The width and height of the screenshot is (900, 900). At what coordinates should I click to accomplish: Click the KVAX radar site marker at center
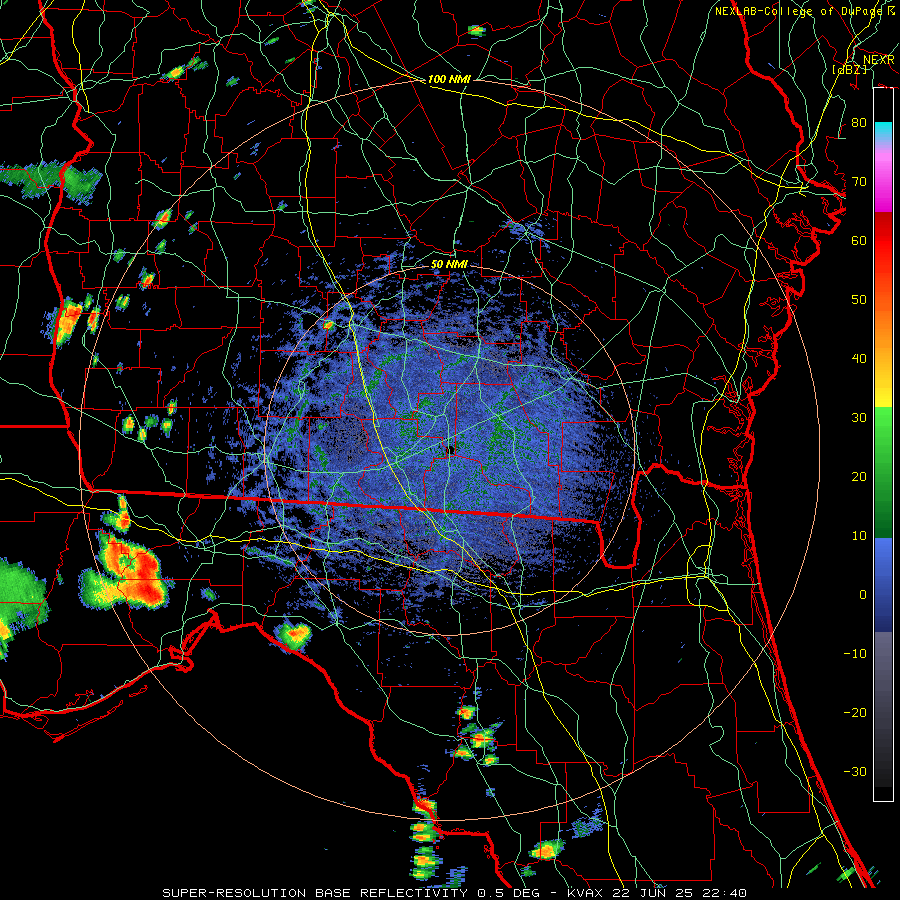[x=451, y=449]
